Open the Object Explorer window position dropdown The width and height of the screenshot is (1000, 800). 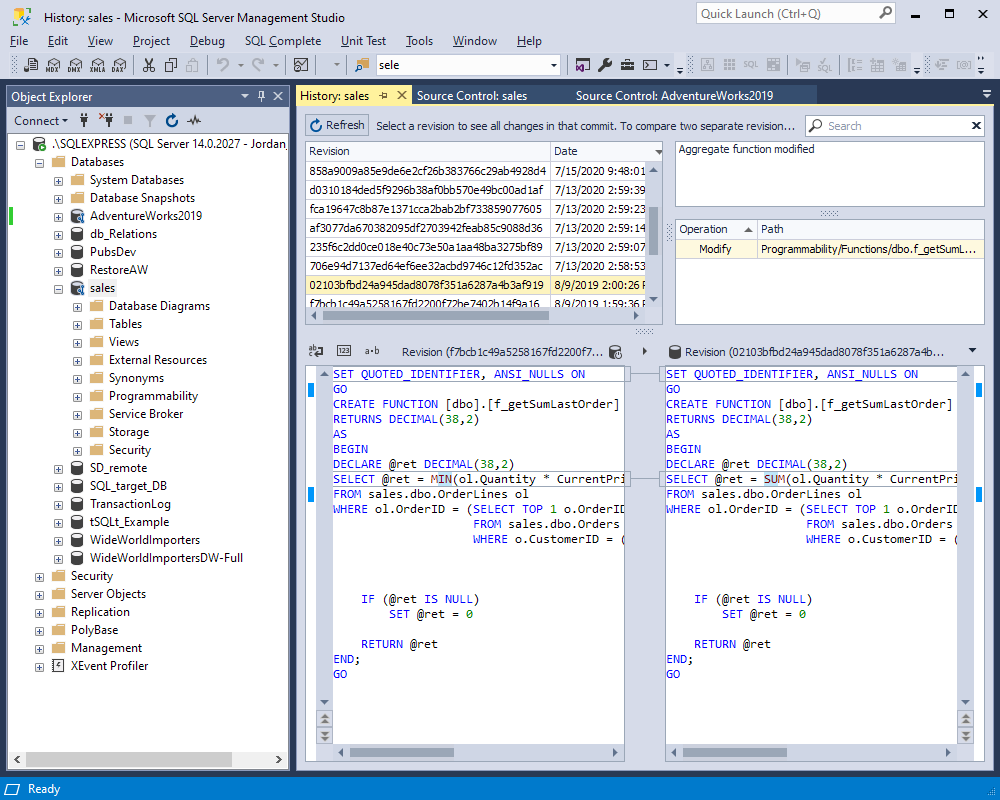point(245,96)
